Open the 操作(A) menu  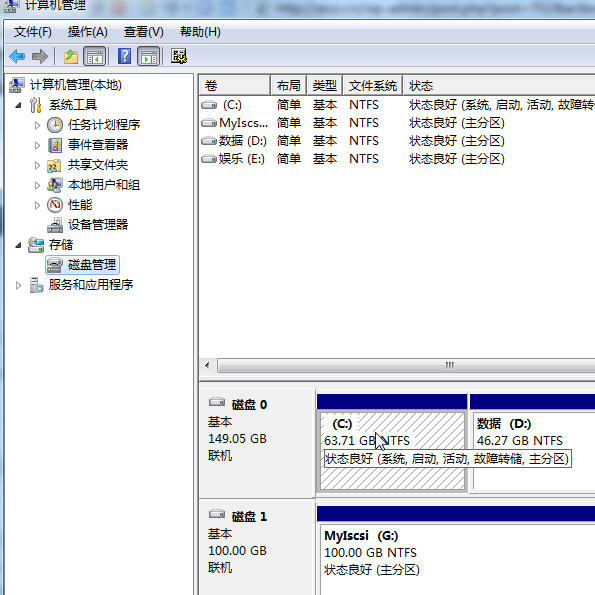(x=87, y=32)
